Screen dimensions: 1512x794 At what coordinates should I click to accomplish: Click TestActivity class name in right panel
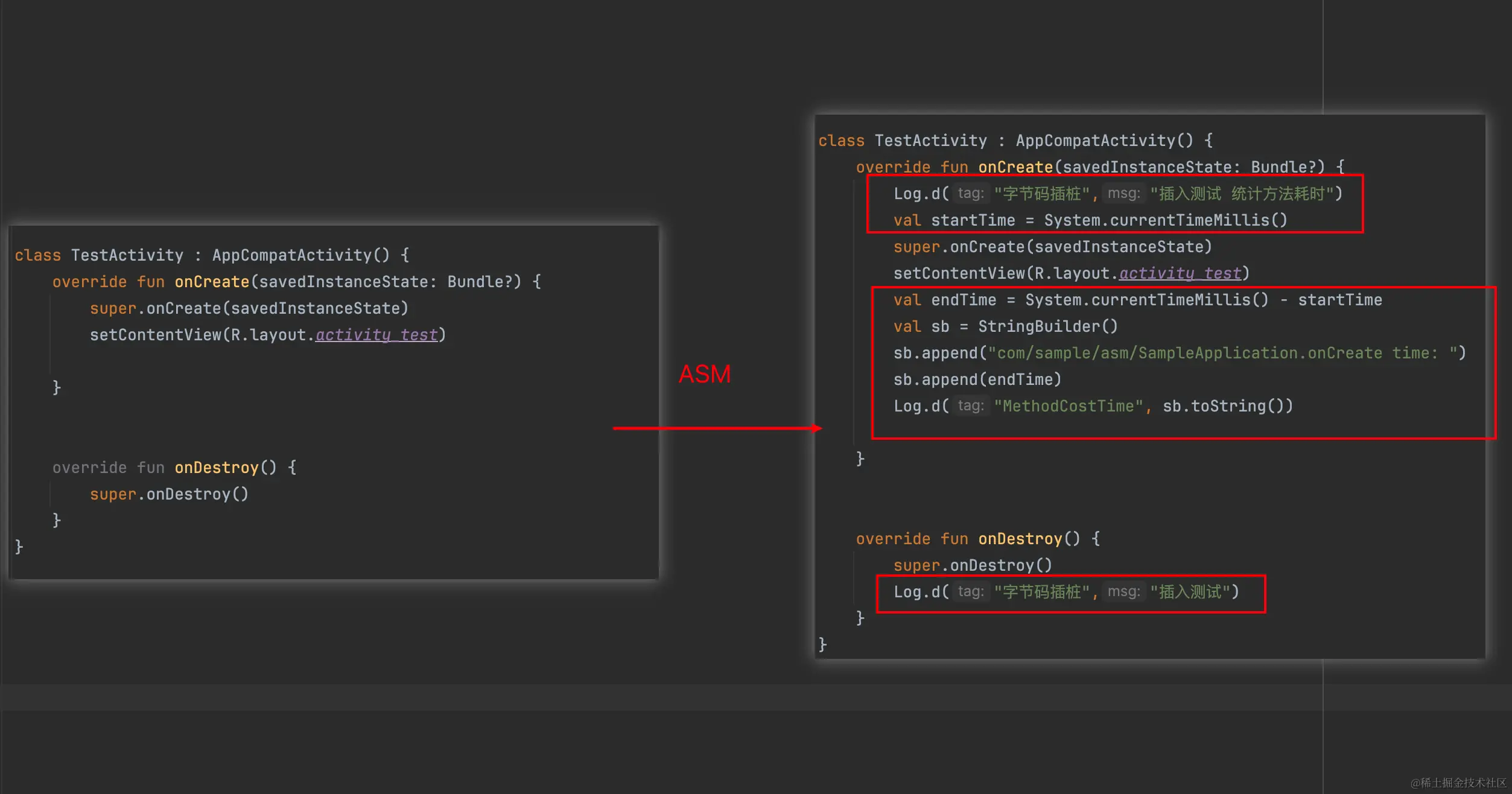click(930, 141)
